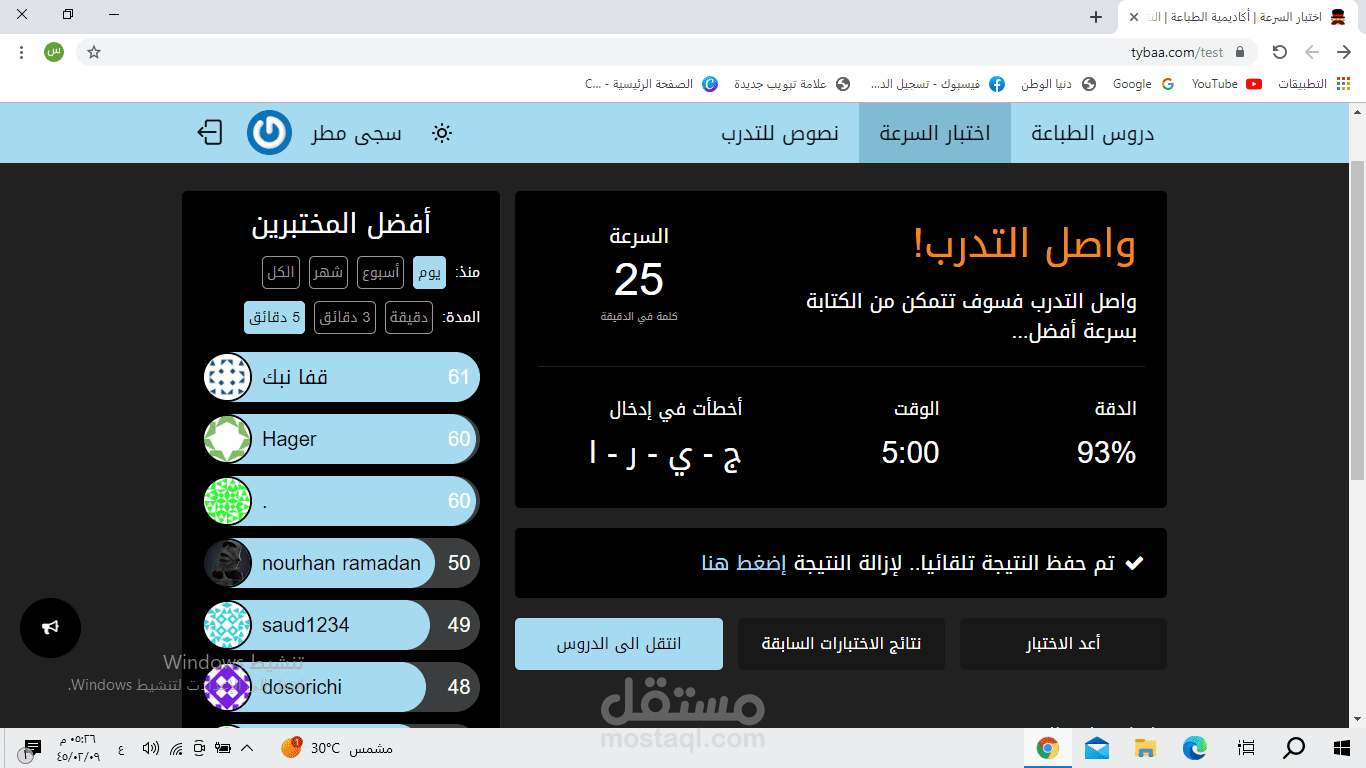The image size is (1366, 768).
Task: Open File Explorer from taskbar
Action: pos(1146,747)
